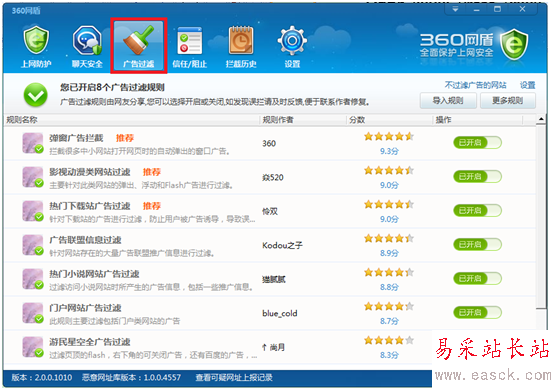This screenshot has height=390, width=552.
Task: Open the 设置 link near 不过滤广告的网站
Action: (x=527, y=85)
